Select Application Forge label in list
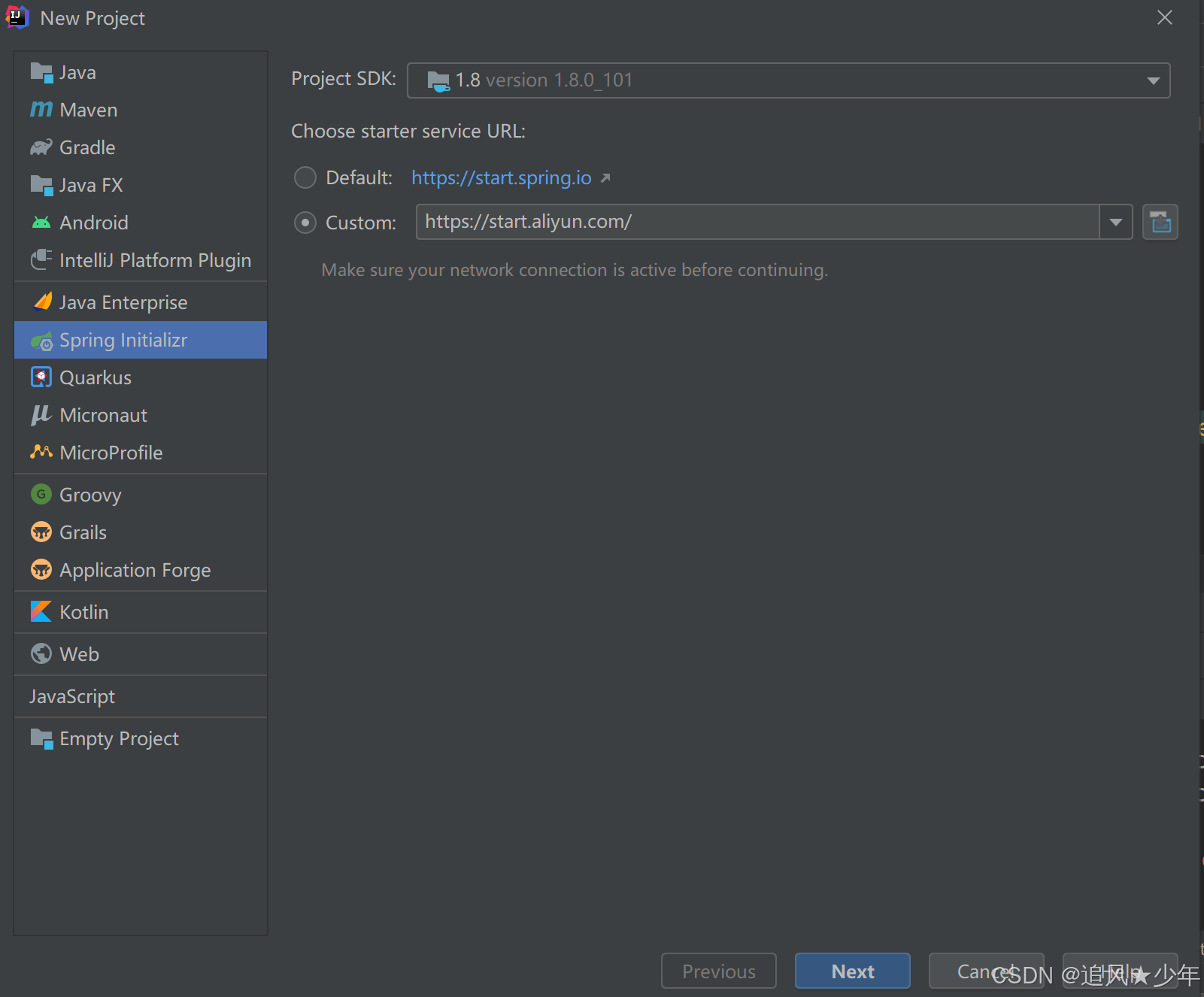The image size is (1204, 997). [x=135, y=570]
